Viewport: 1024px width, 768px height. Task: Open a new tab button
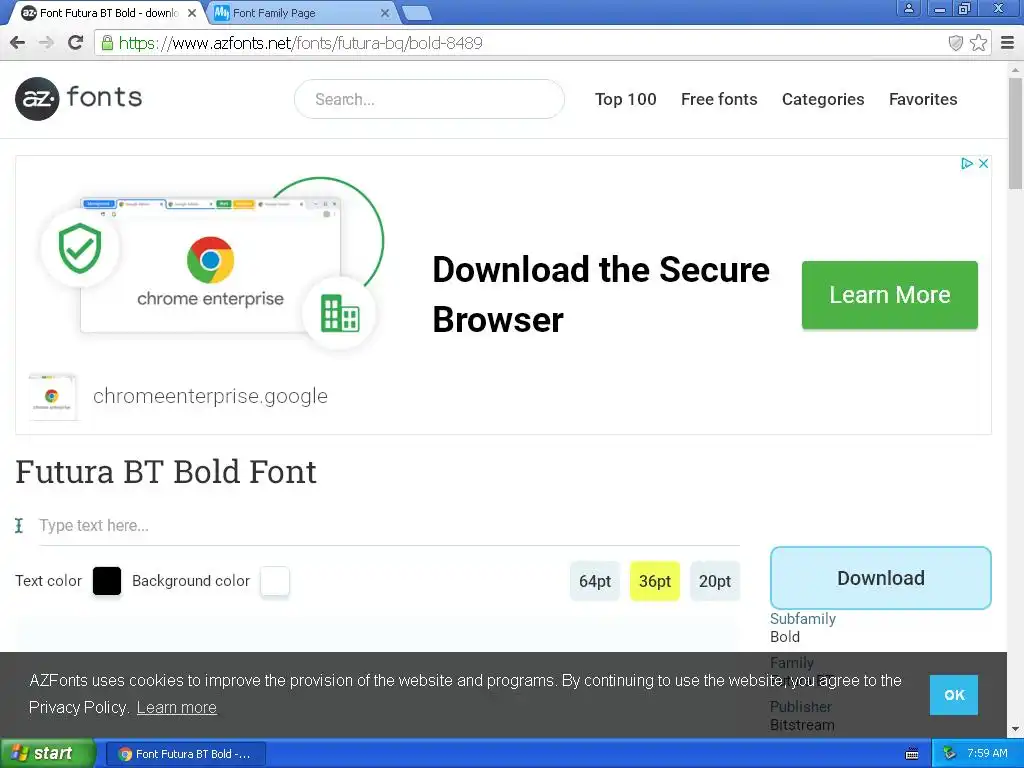pyautogui.click(x=416, y=13)
